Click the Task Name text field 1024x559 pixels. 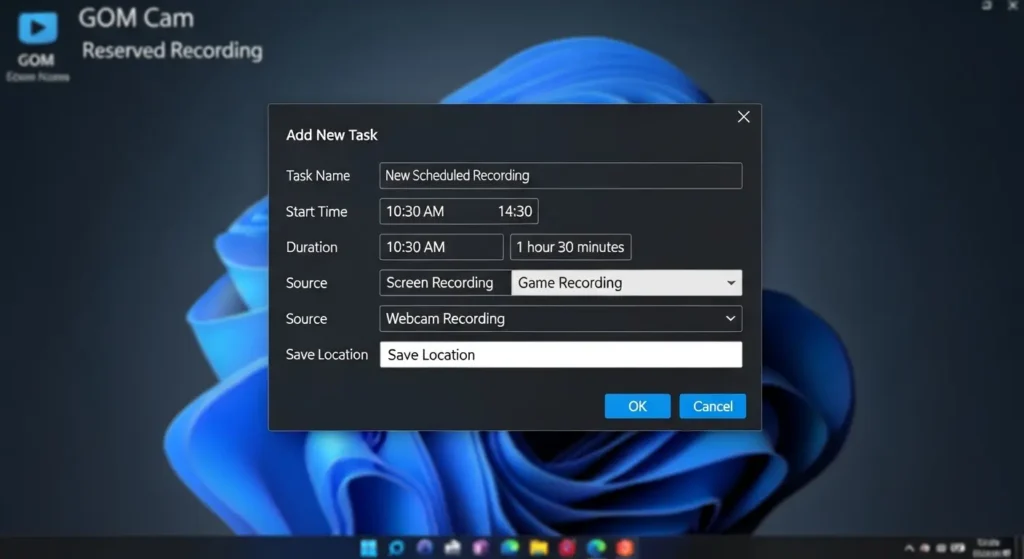pyautogui.click(x=560, y=176)
